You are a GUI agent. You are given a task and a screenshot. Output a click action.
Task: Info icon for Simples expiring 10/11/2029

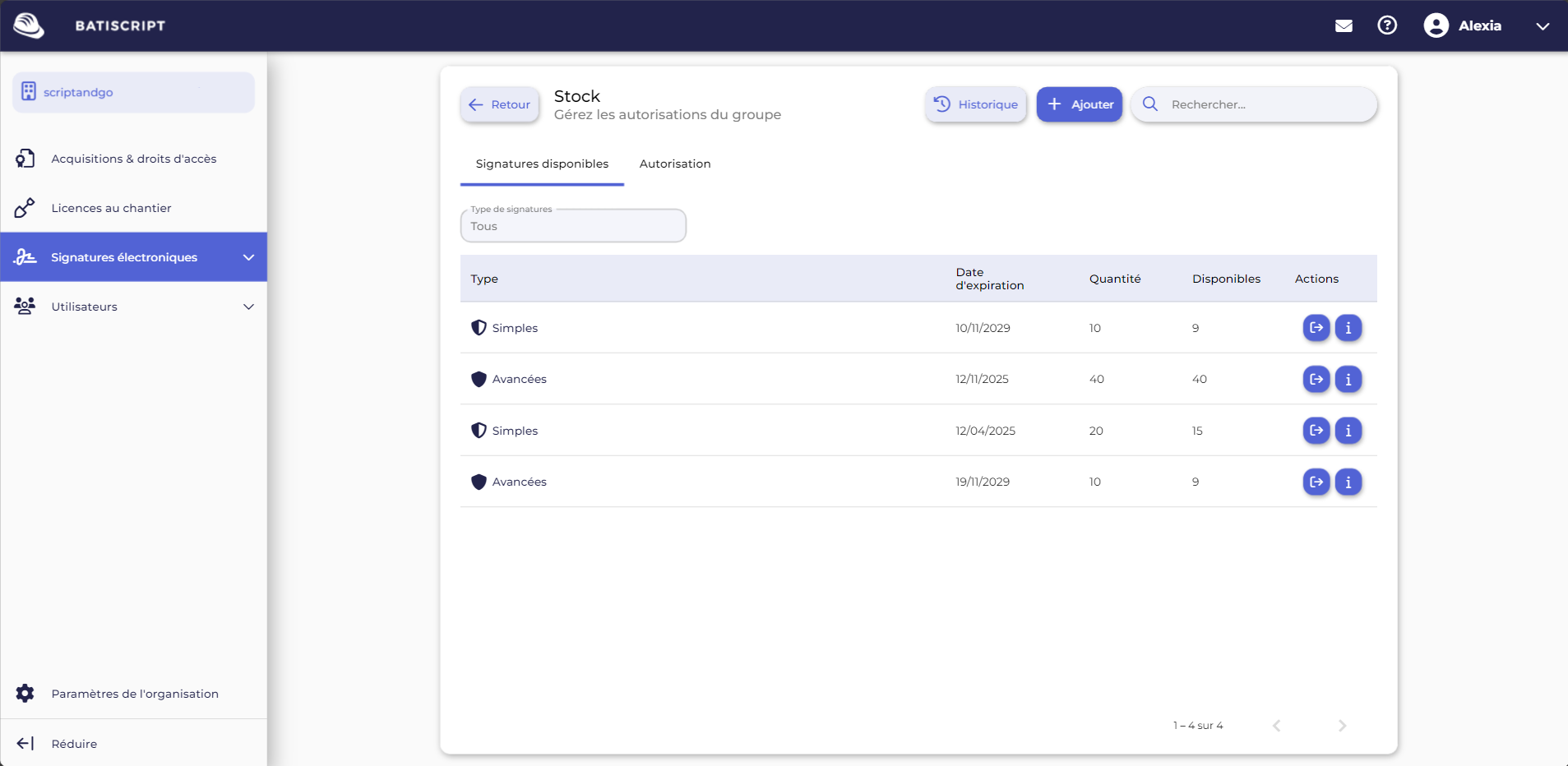1348,328
